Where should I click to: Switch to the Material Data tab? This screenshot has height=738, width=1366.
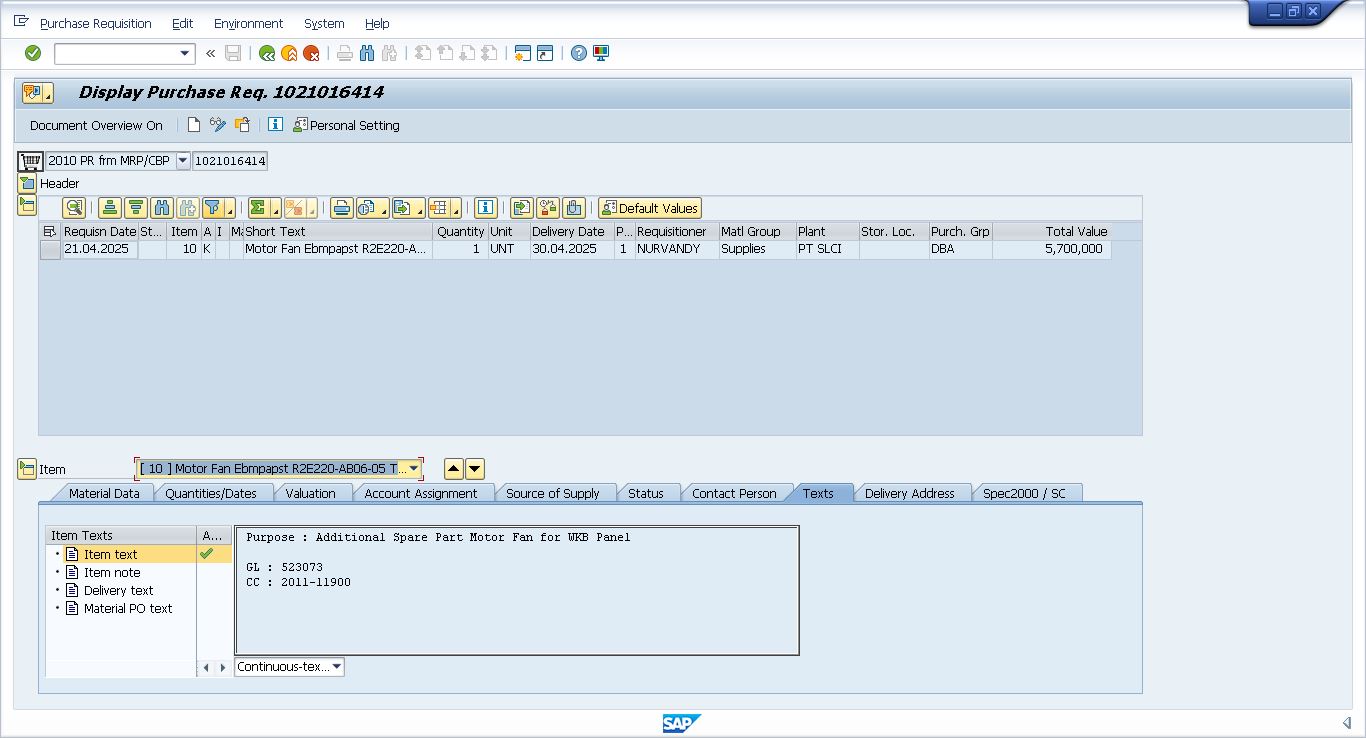coord(104,493)
